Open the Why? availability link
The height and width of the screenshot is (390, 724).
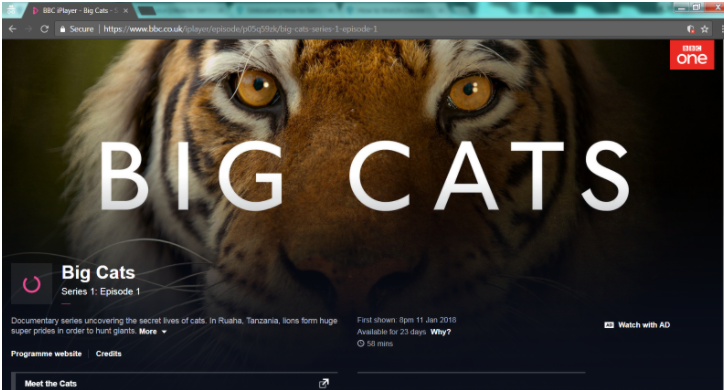pyautogui.click(x=440, y=332)
